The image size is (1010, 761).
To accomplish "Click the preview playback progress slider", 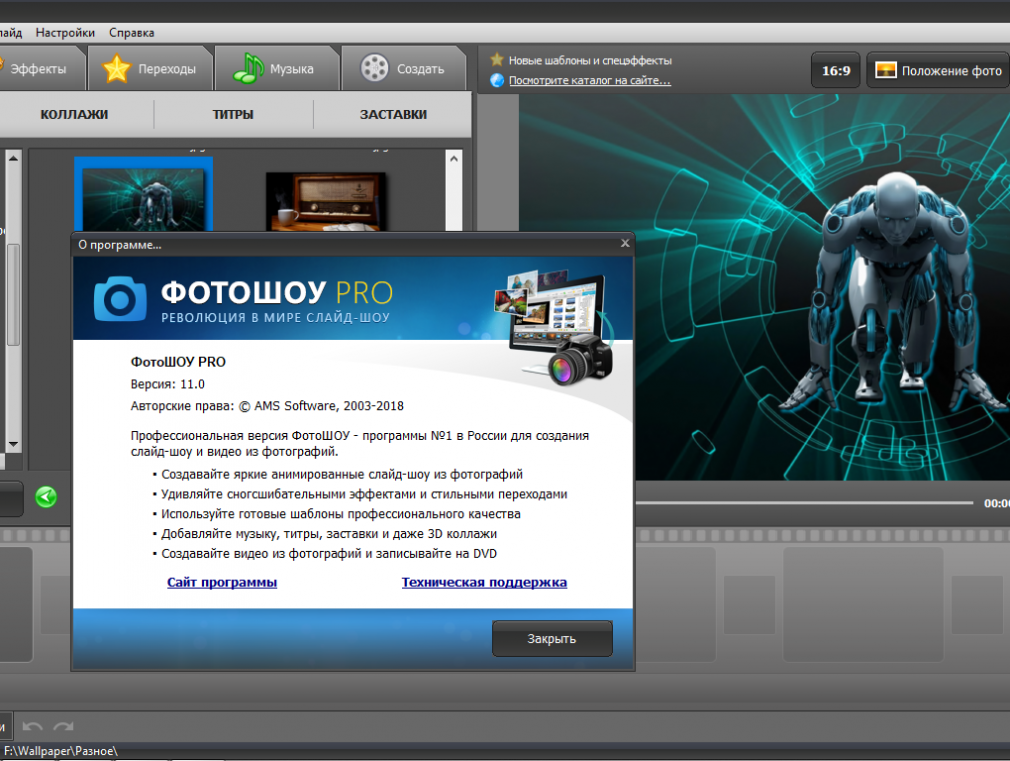I will pos(805,503).
